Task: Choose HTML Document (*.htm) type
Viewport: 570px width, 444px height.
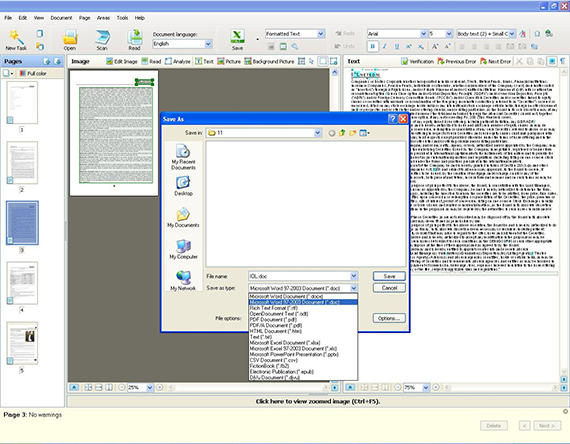Action: [x=303, y=331]
